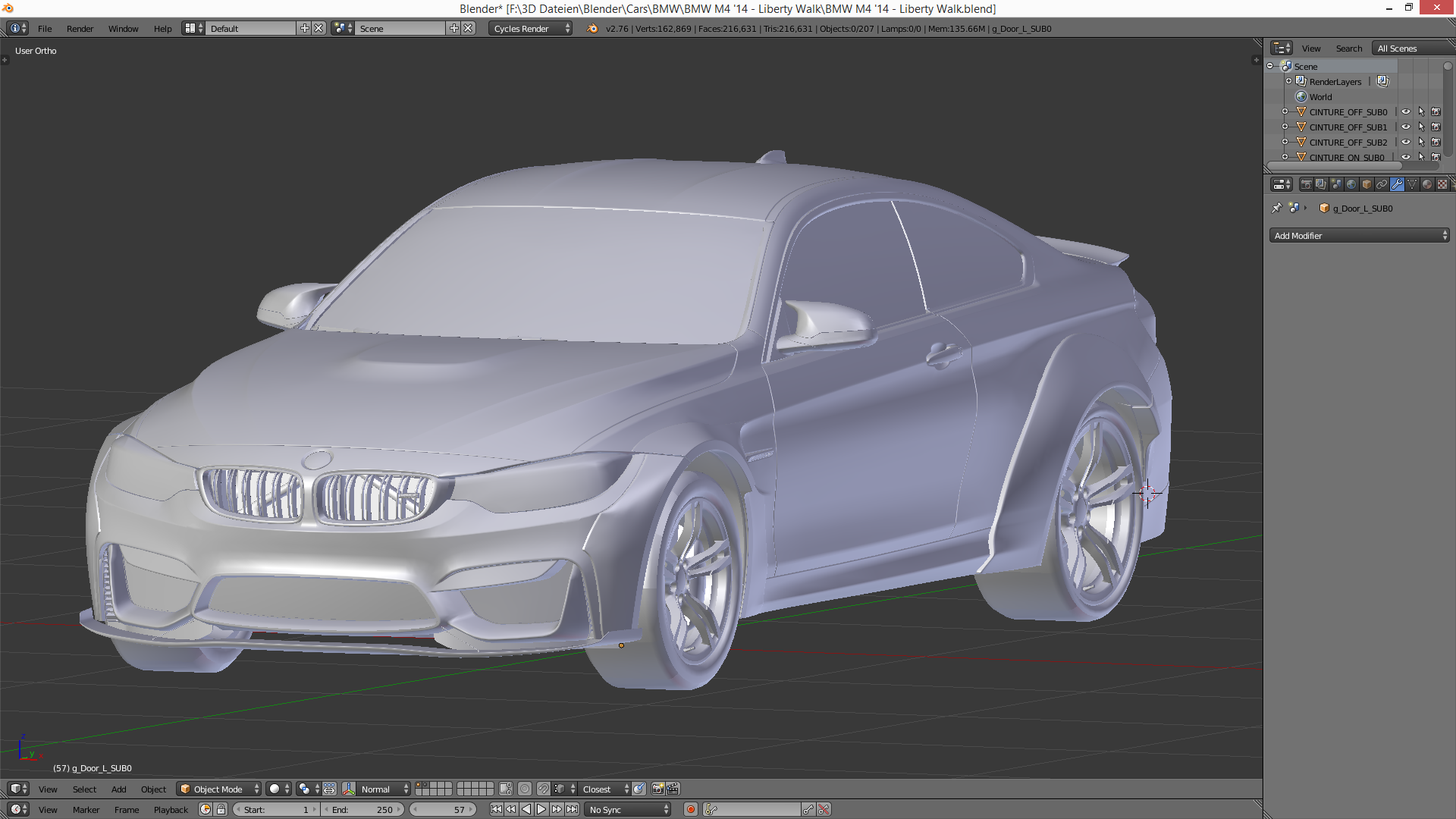
Task: Delete the active scene with X button
Action: tap(468, 28)
